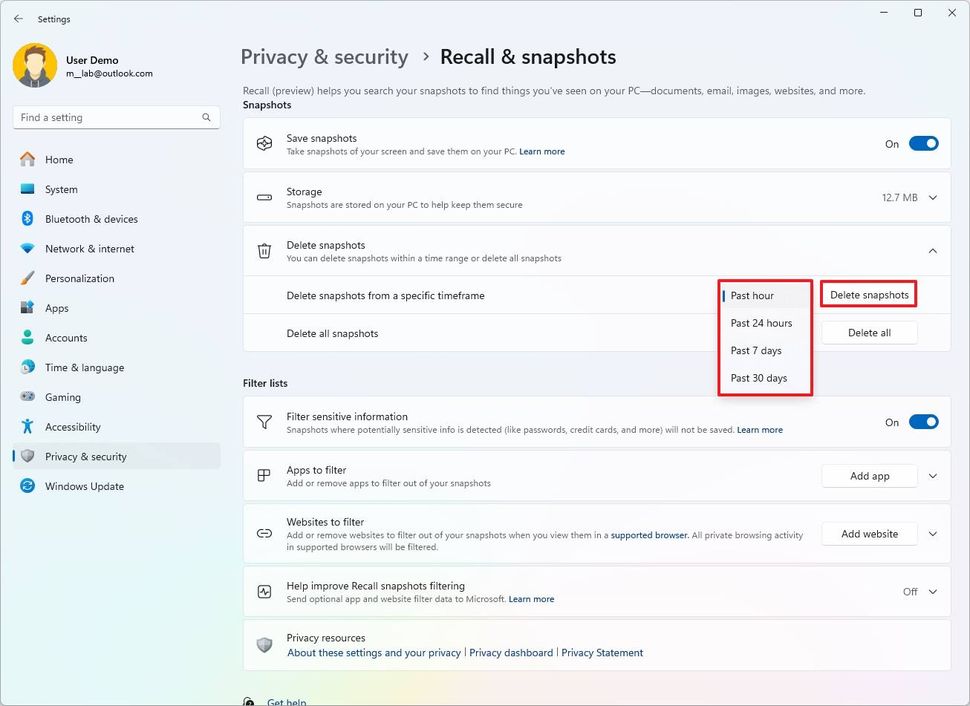Click the Accessibility sidebar icon
The height and width of the screenshot is (706, 970).
[x=27, y=427]
